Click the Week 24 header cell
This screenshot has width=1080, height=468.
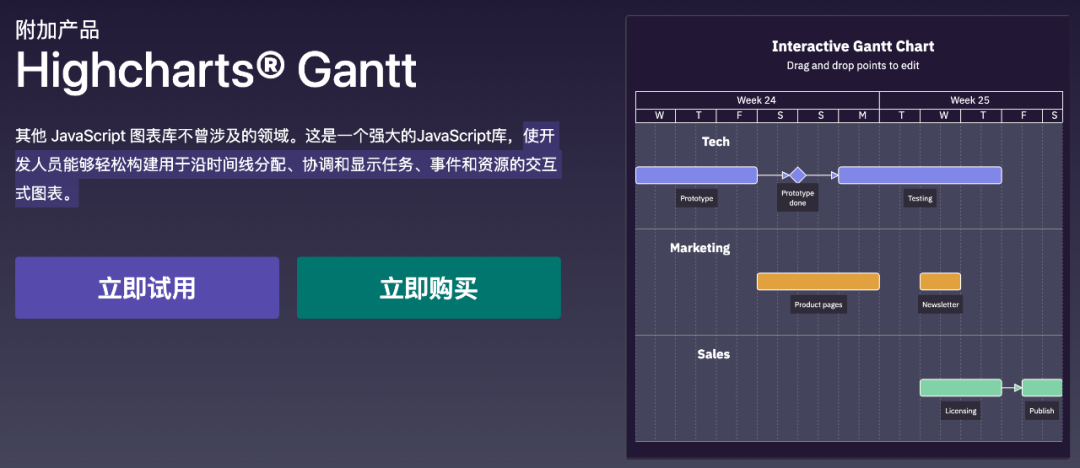tap(757, 100)
